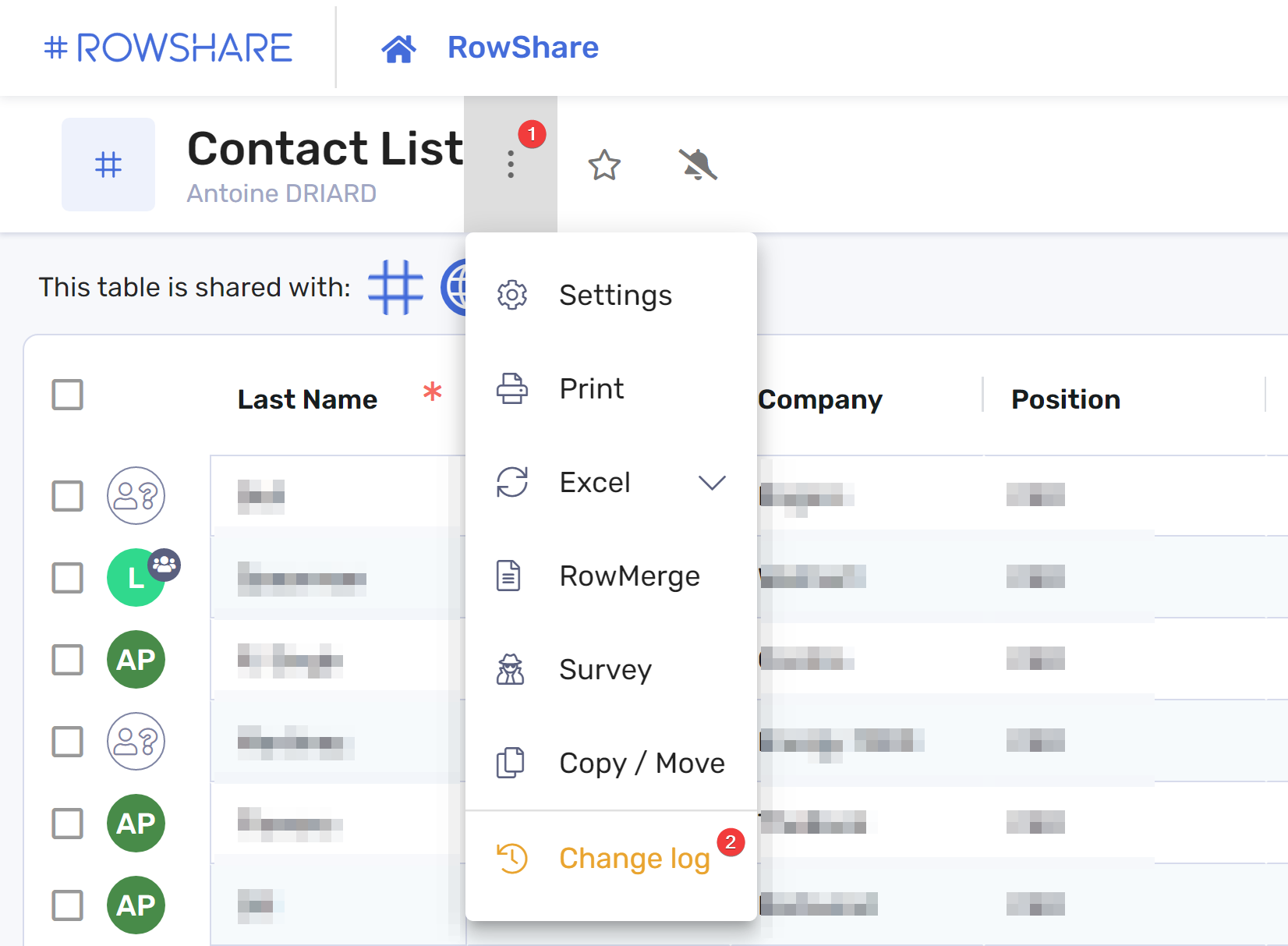Mark table as favorite with star
Viewport: 1288px width, 946px height.
point(604,165)
